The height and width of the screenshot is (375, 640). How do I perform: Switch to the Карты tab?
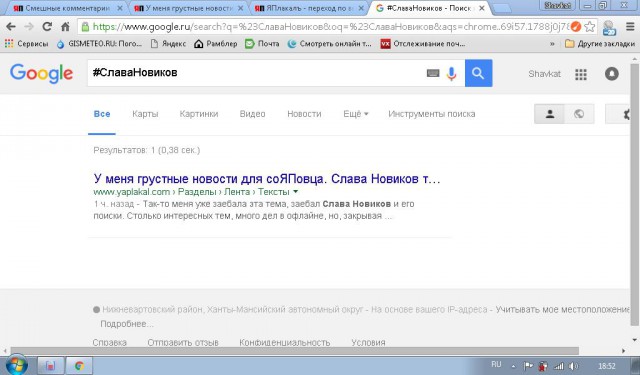(145, 114)
